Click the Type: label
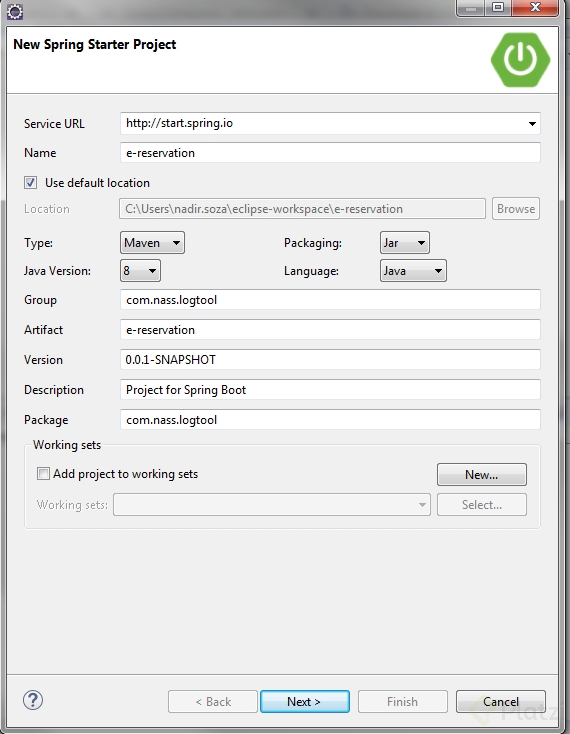This screenshot has height=734, width=570. click(38, 243)
